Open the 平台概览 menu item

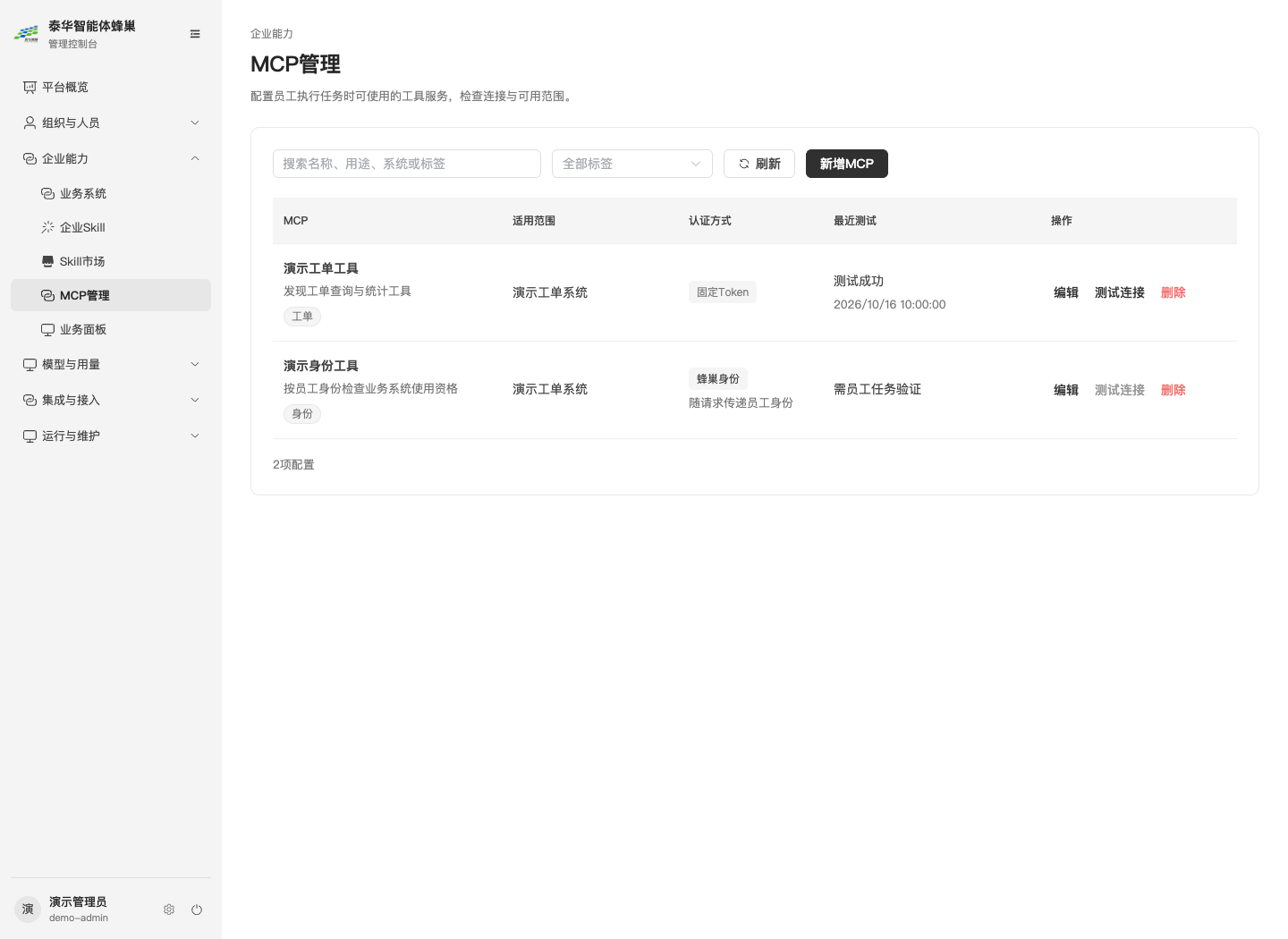111,87
